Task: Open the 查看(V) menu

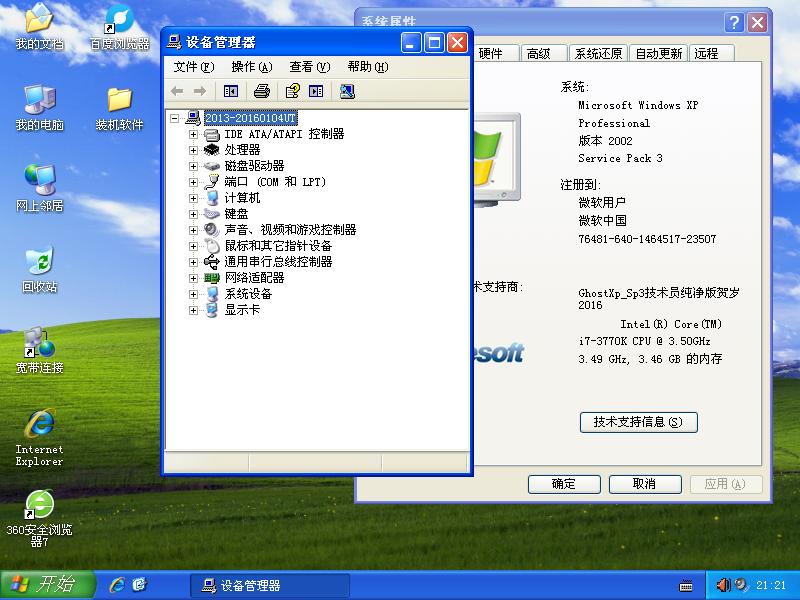Action: (310, 67)
